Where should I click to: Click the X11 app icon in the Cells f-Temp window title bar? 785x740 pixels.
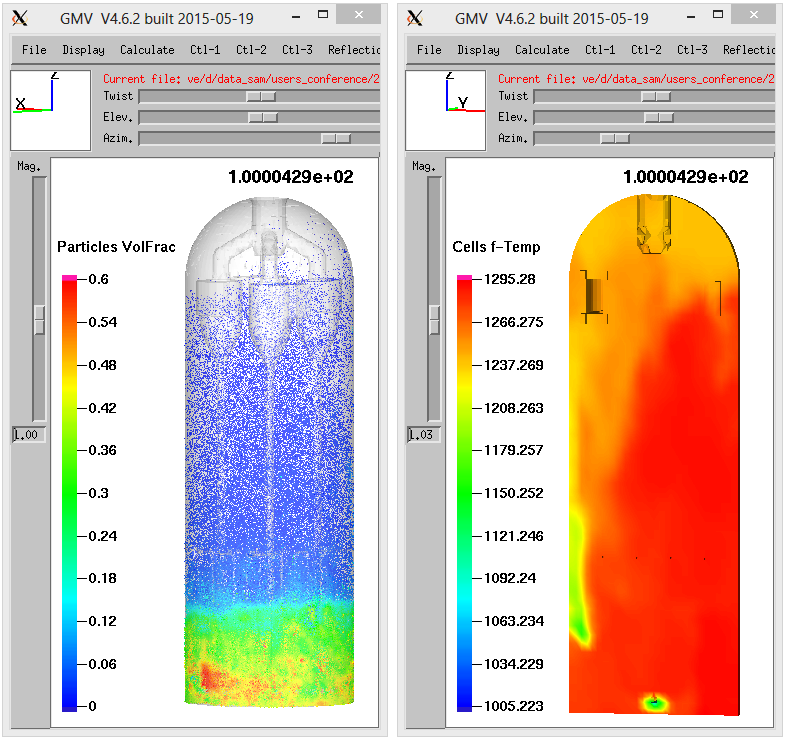pyautogui.click(x=416, y=18)
